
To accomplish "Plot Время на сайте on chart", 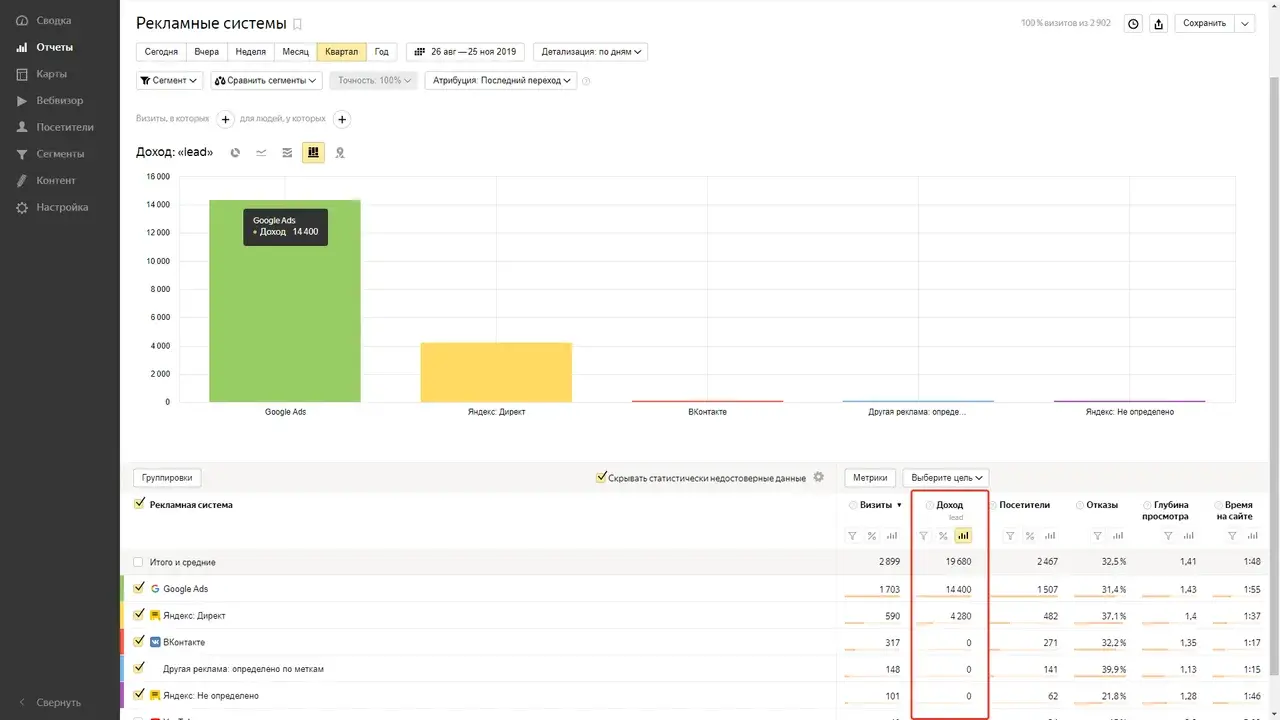I will 1253,536.
